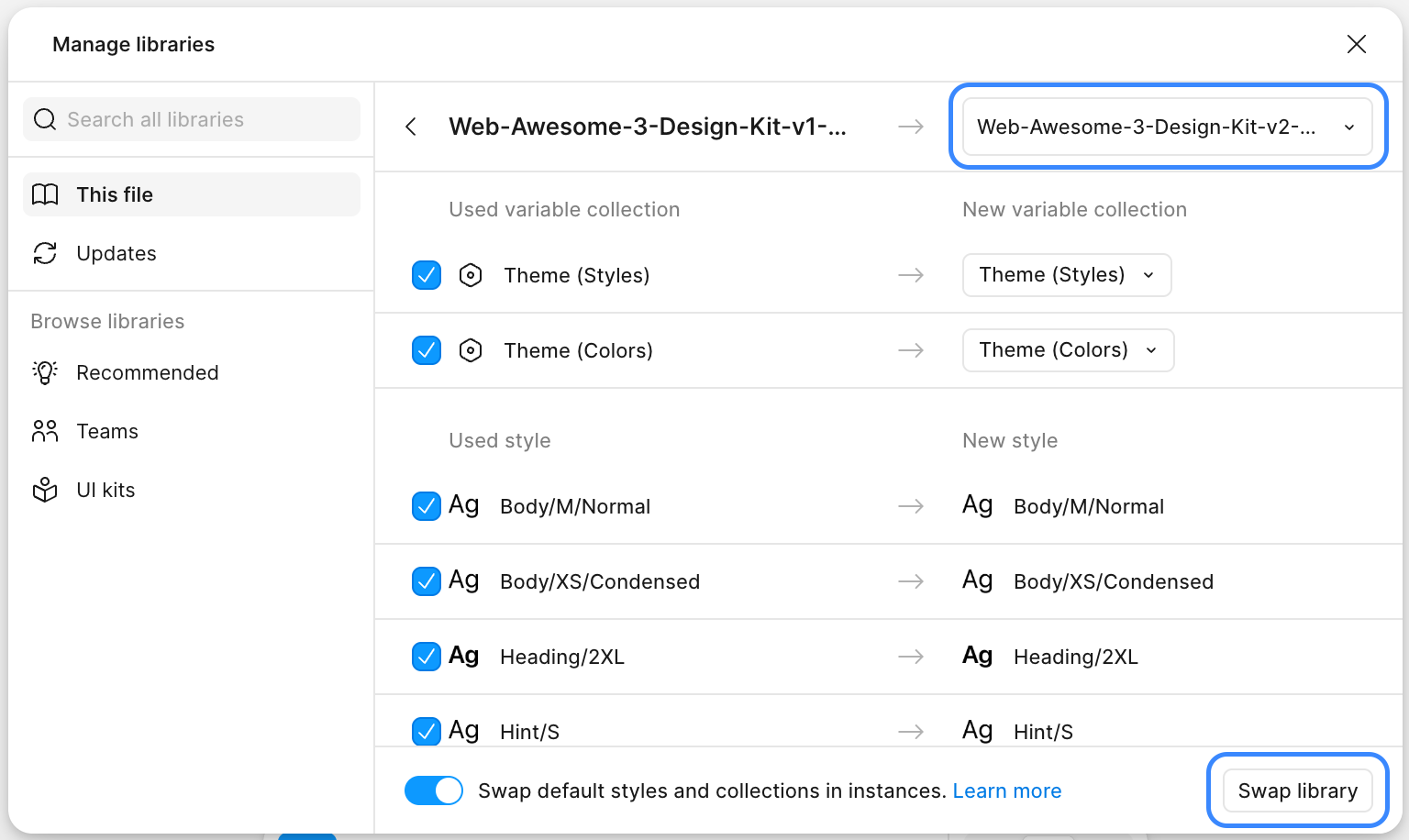1409x840 pixels.
Task: Open Recommended libraries section
Action: tap(147, 372)
